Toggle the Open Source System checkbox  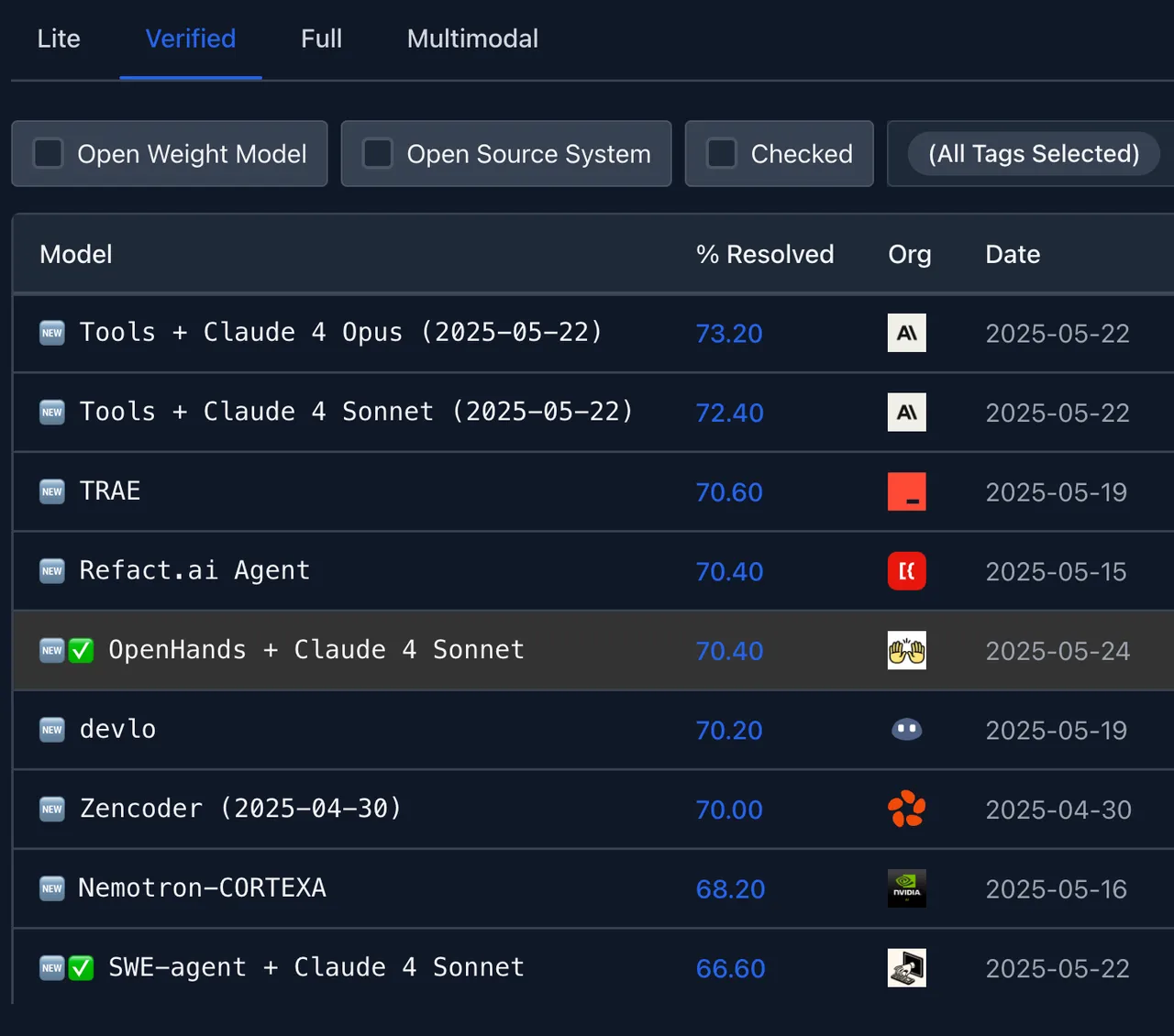tap(377, 153)
